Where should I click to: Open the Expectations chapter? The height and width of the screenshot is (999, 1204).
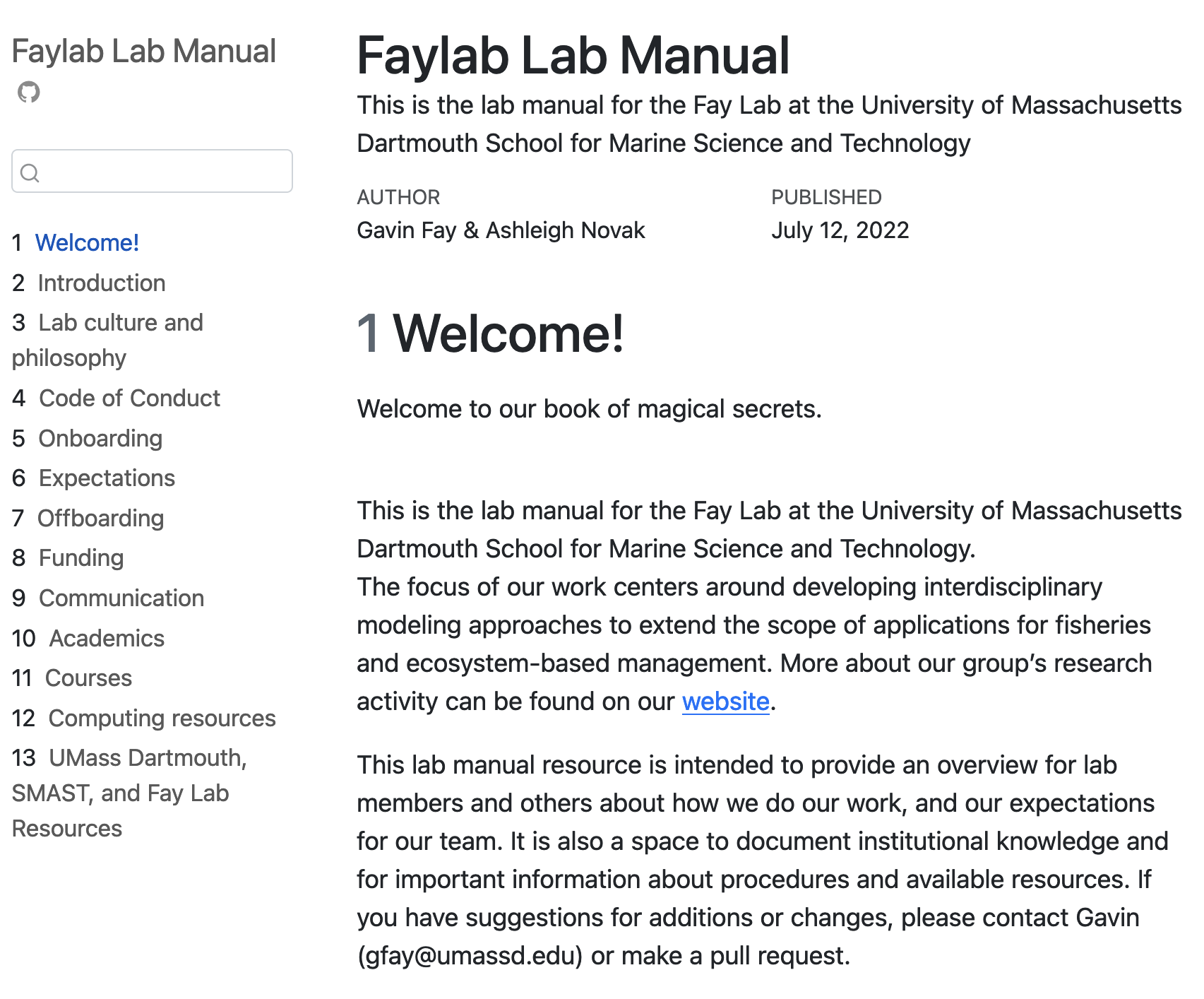[x=107, y=478]
